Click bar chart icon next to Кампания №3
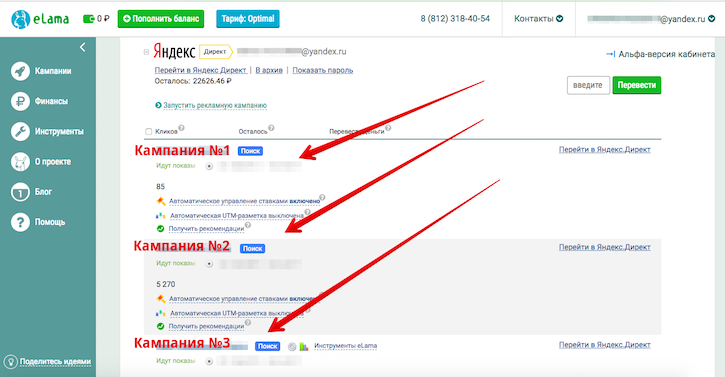The height and width of the screenshot is (377, 725). [x=304, y=346]
